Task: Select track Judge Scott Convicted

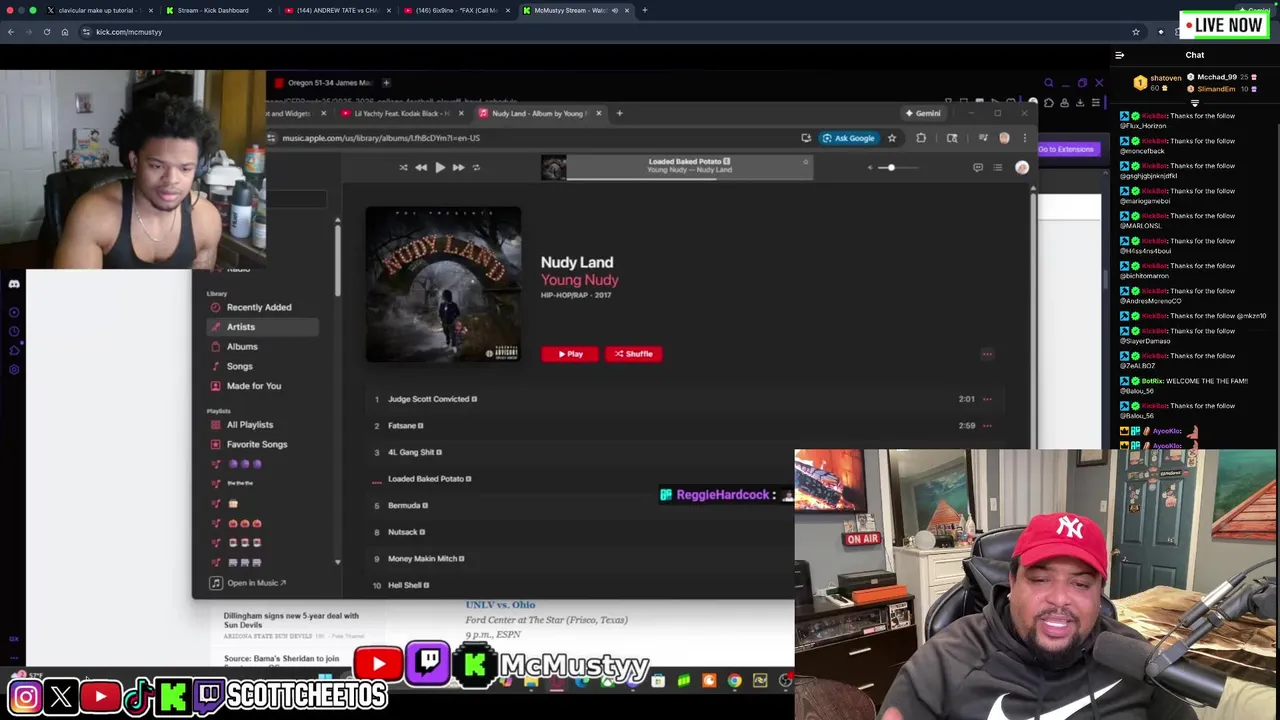Action: (x=432, y=399)
